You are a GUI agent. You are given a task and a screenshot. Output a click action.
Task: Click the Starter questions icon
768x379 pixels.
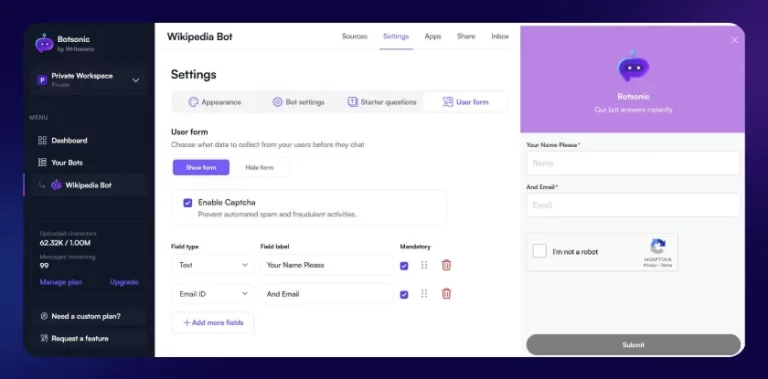pos(353,102)
